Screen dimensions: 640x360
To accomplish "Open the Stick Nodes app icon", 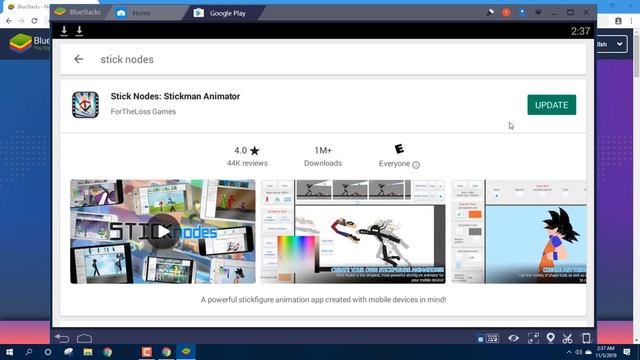I will (85, 105).
